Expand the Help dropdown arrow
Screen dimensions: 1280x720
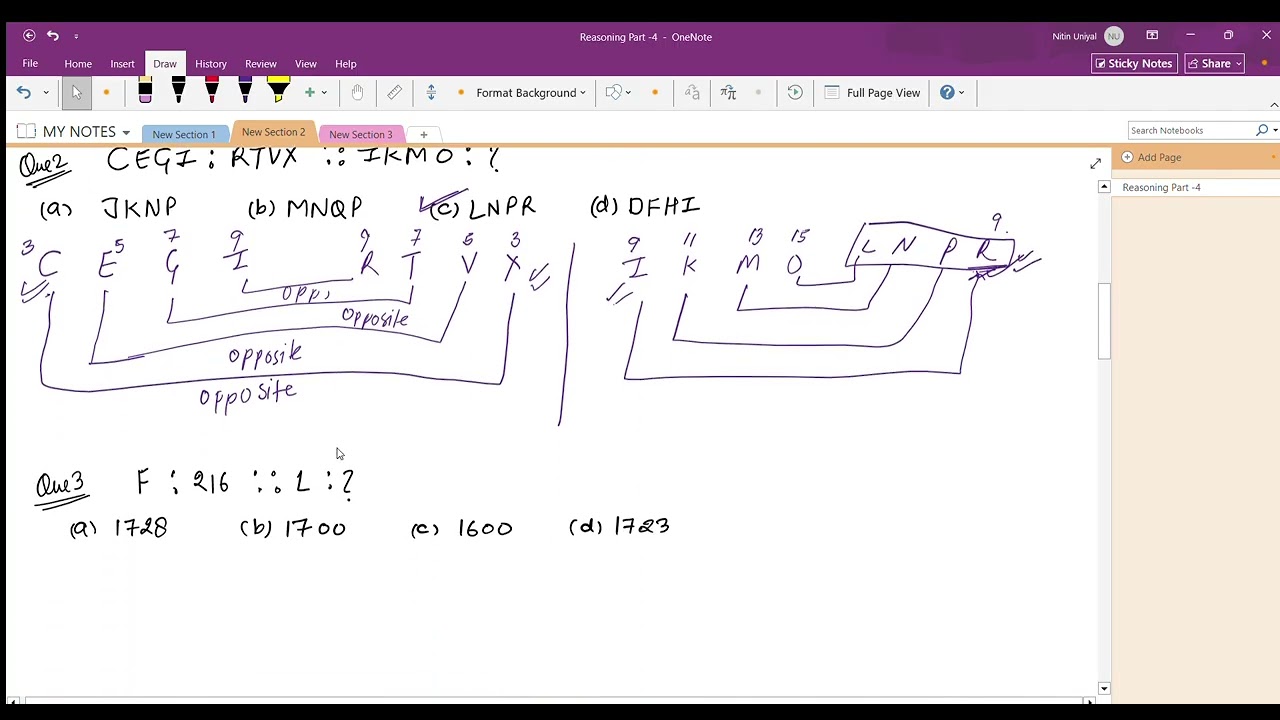point(962,93)
